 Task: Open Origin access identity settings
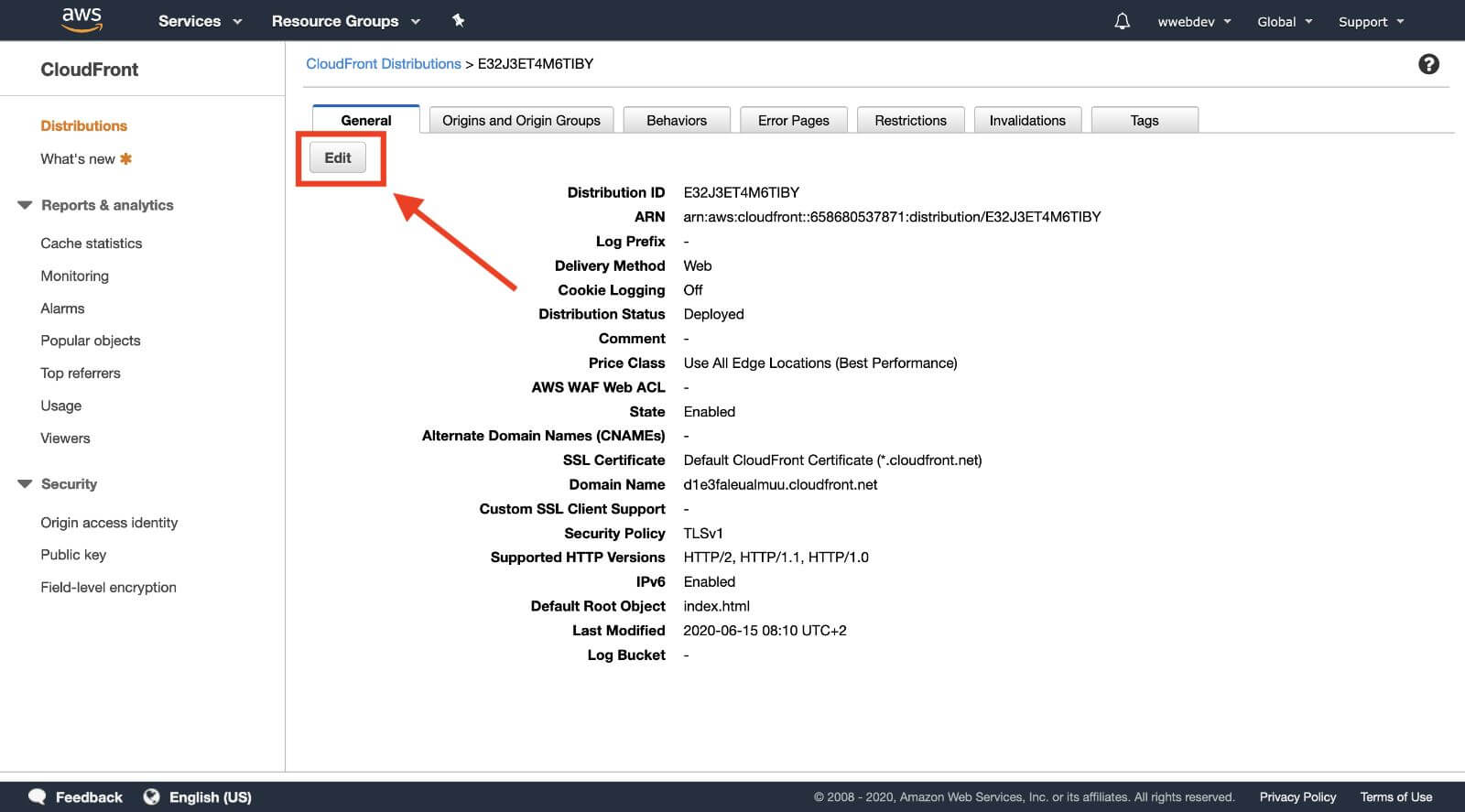coord(109,522)
